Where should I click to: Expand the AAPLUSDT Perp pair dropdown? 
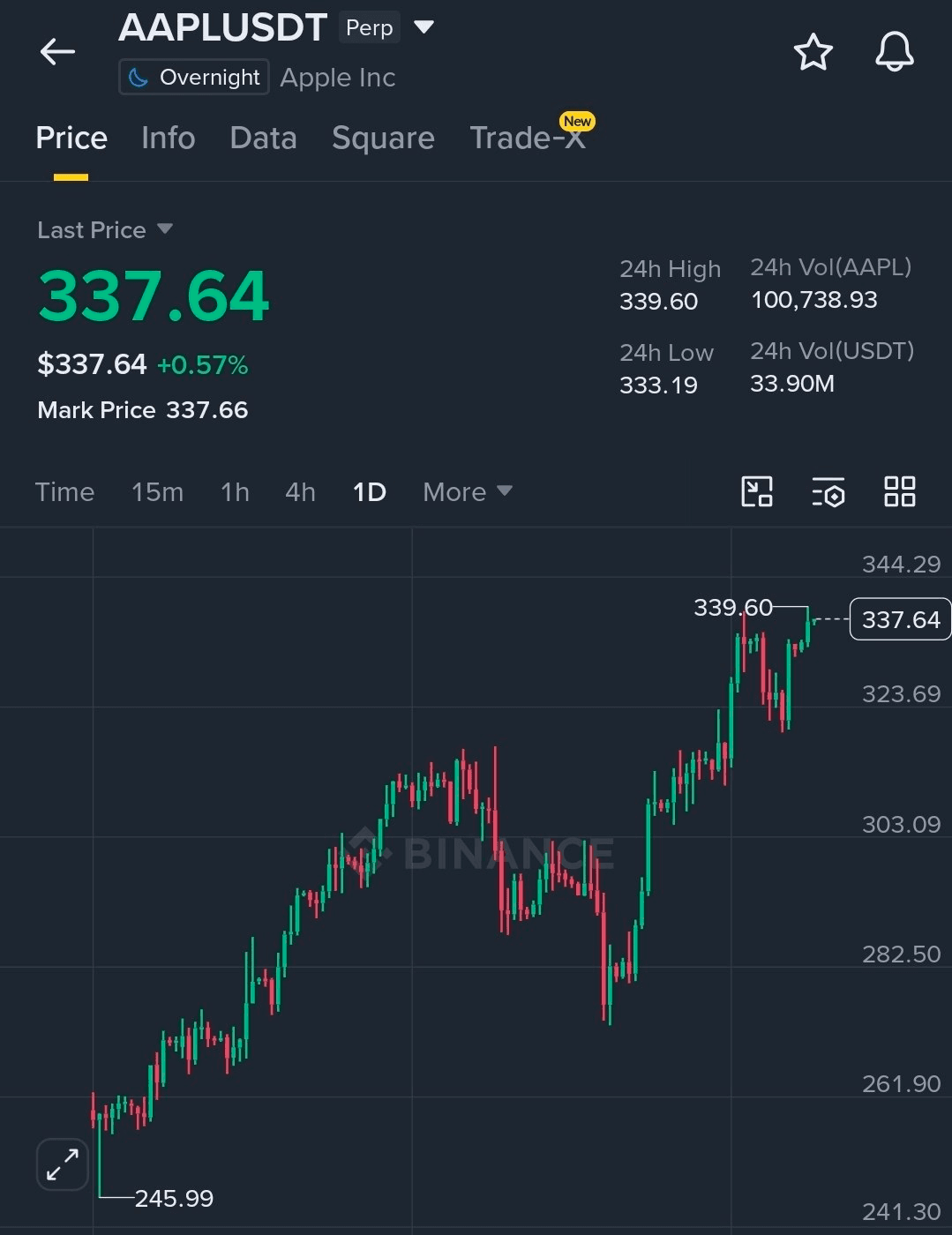click(x=424, y=27)
